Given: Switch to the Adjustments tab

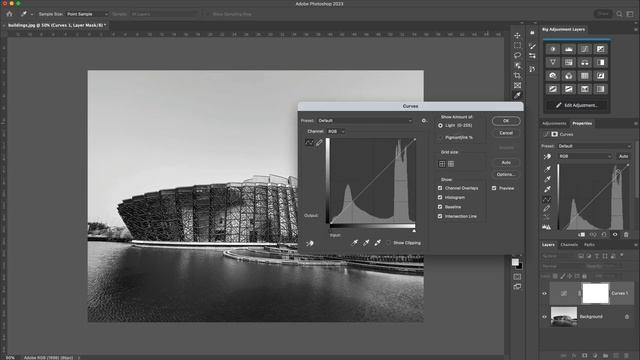Looking at the screenshot, I should (x=554, y=123).
